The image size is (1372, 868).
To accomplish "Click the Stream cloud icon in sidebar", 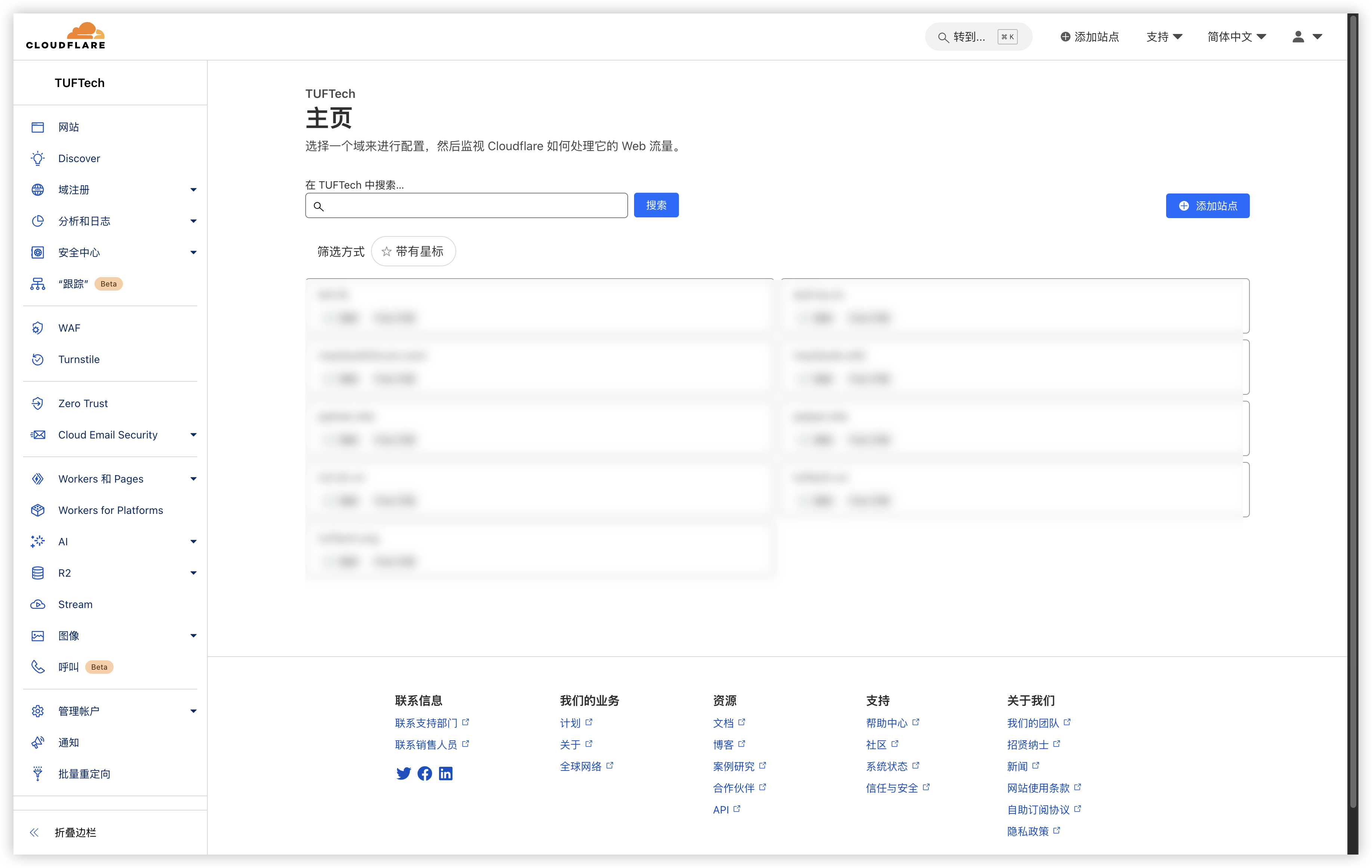I will coord(38,604).
